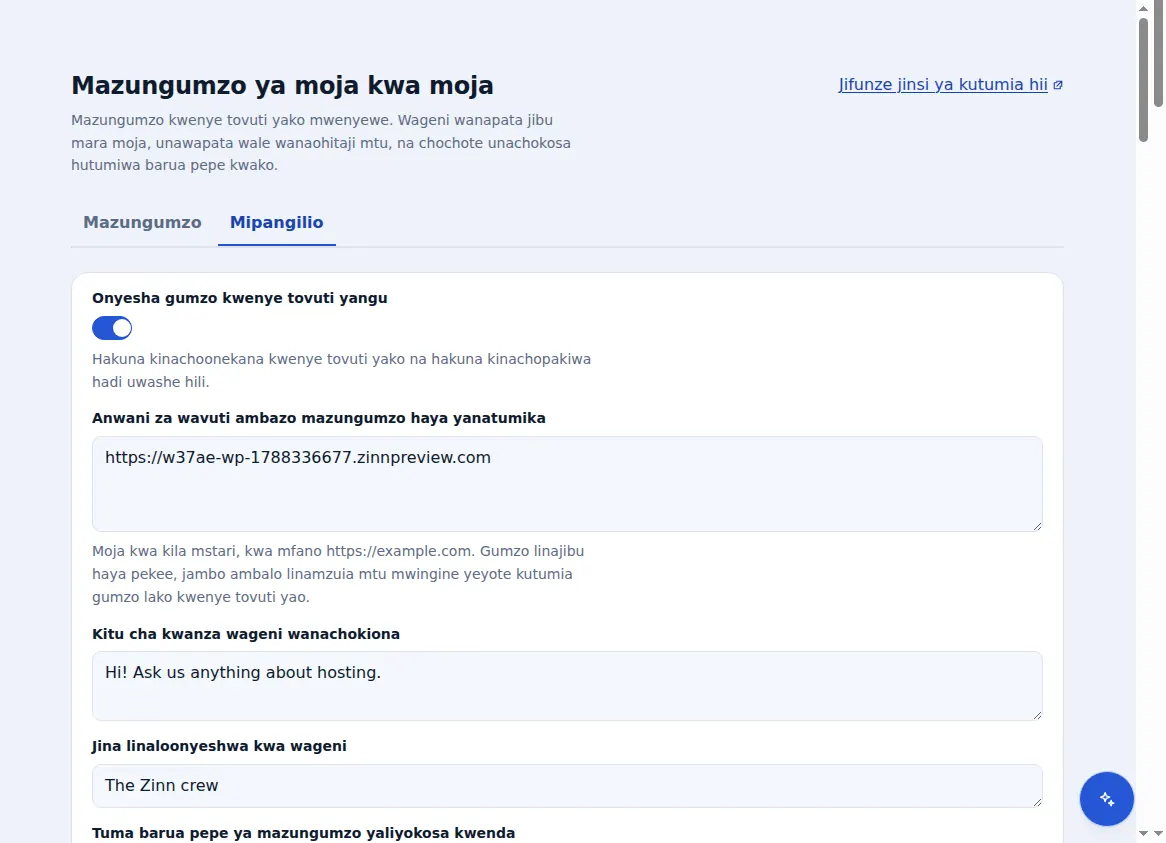Screen dimensions: 1166x843
Task: Click the label Jina linaloonyeshwa kwa wageni
Action: pyautogui.click(x=219, y=746)
